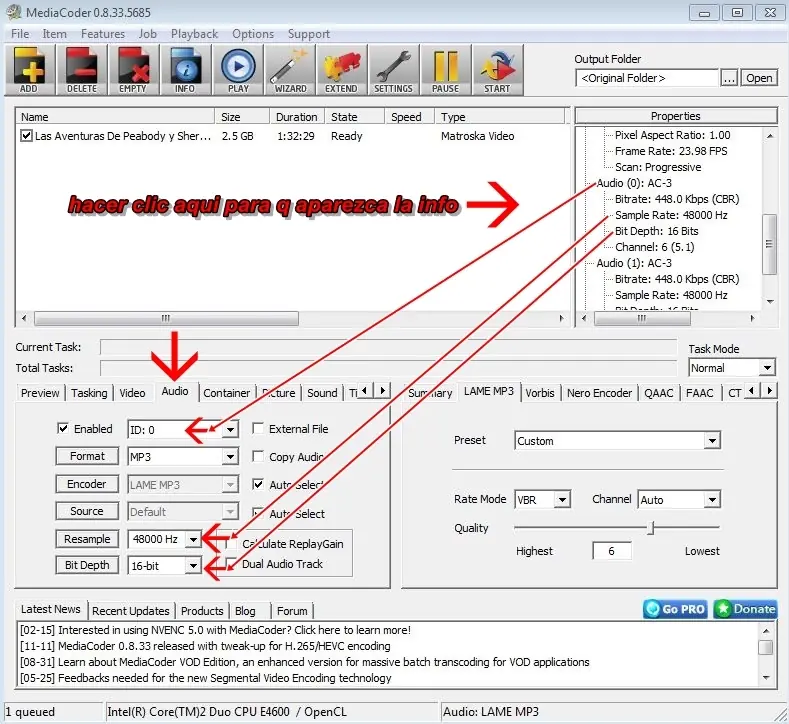
Task: Open the Playback menu
Action: tap(194, 34)
